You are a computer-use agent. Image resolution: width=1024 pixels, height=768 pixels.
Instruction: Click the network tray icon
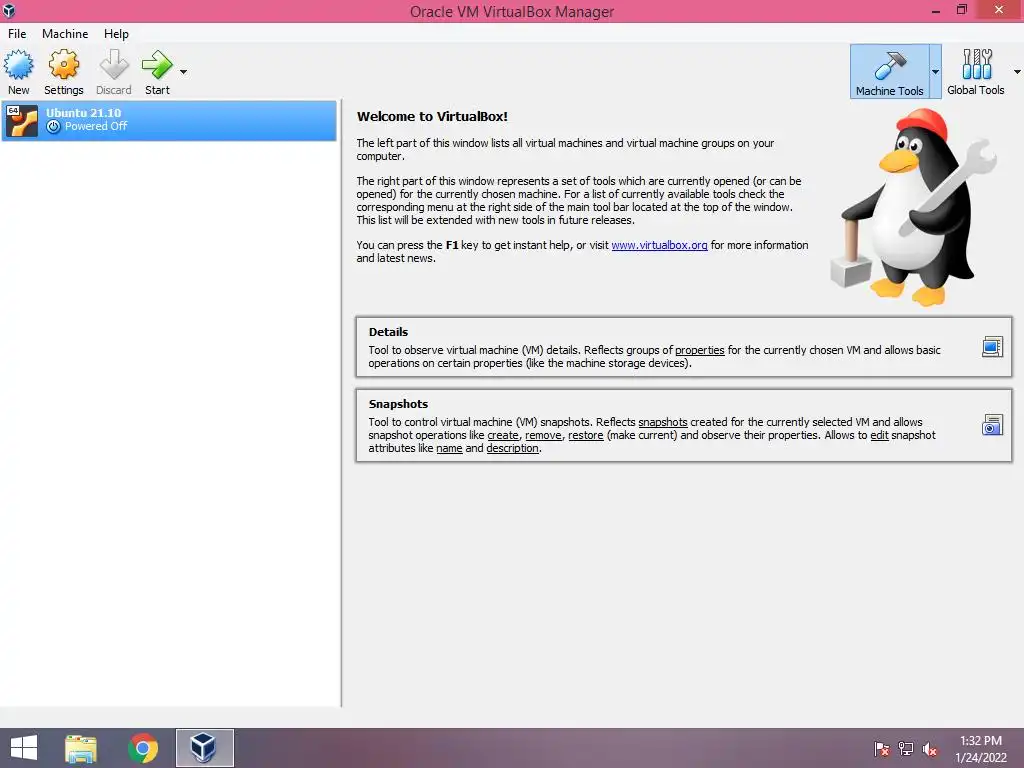point(906,748)
